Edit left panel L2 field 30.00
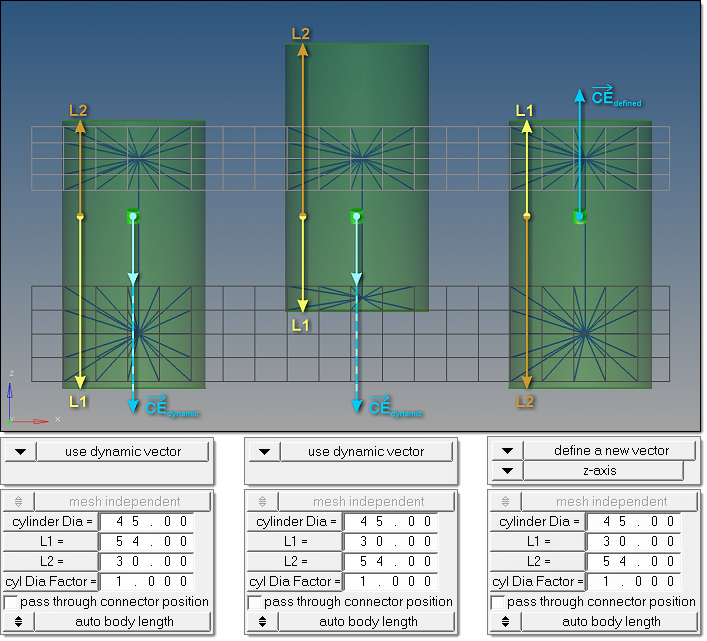The height and width of the screenshot is (641, 707). (147, 562)
